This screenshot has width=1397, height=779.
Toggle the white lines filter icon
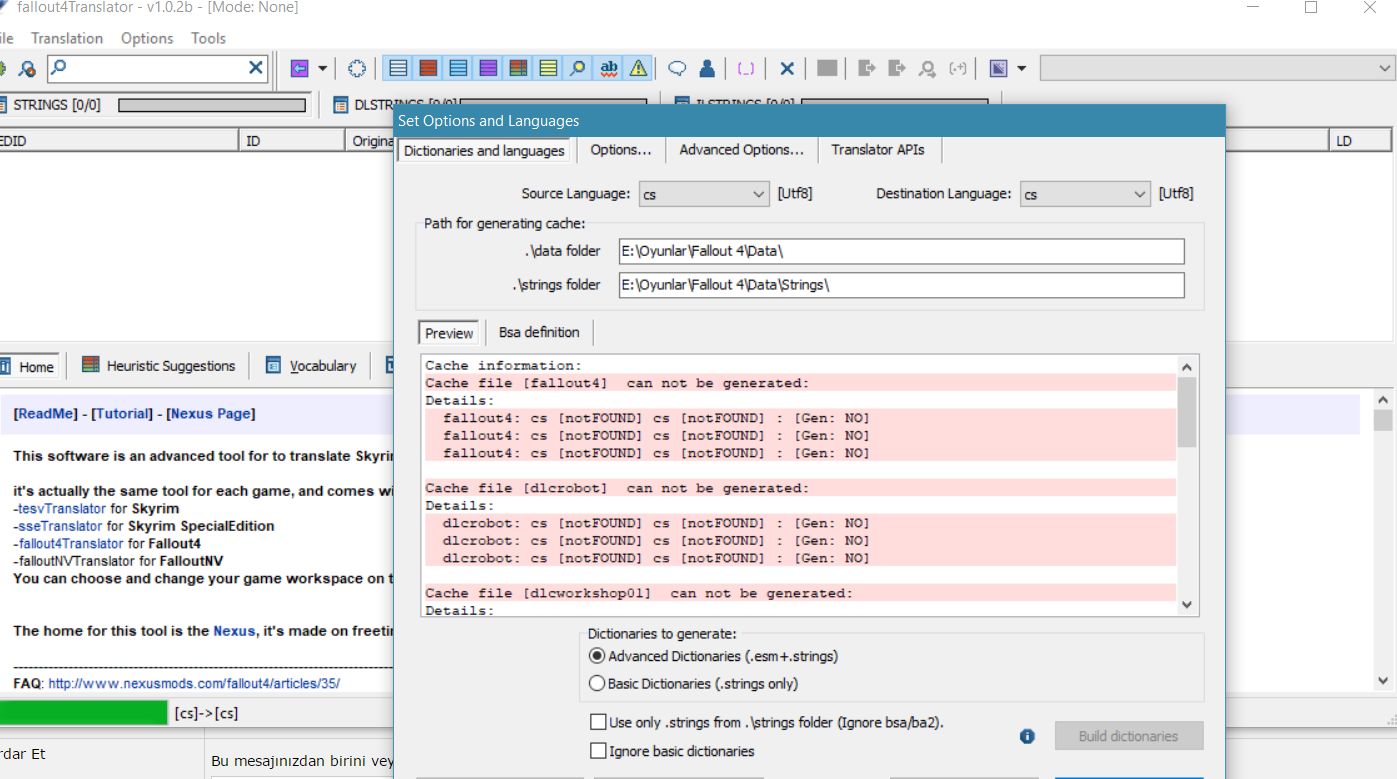point(398,68)
